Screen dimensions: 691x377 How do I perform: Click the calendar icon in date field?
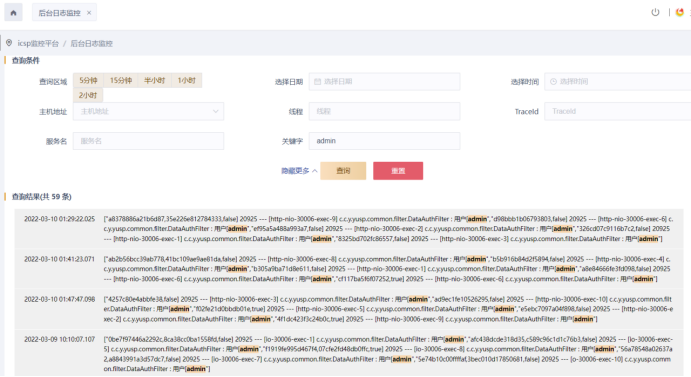[317, 82]
